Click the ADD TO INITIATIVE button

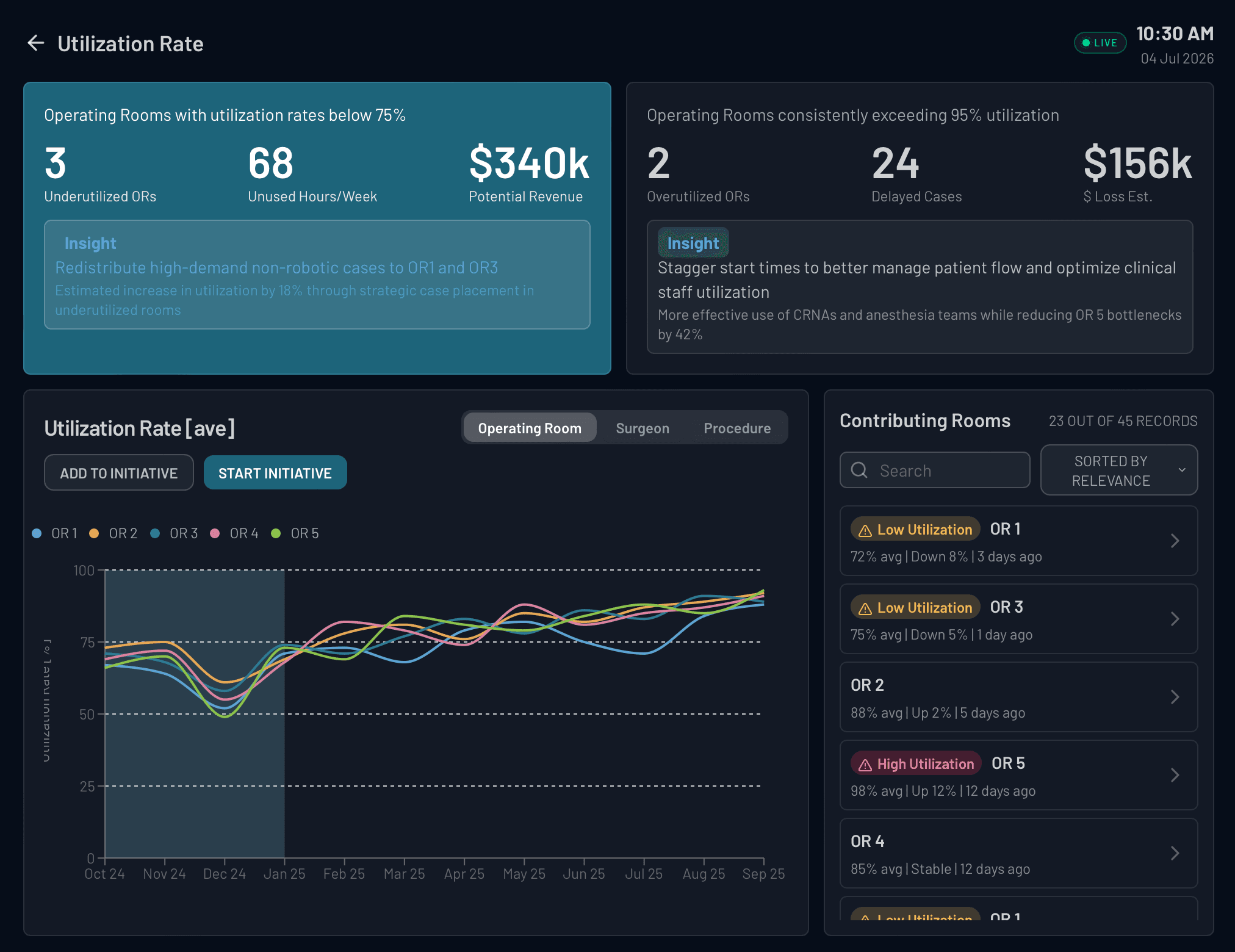[x=118, y=472]
